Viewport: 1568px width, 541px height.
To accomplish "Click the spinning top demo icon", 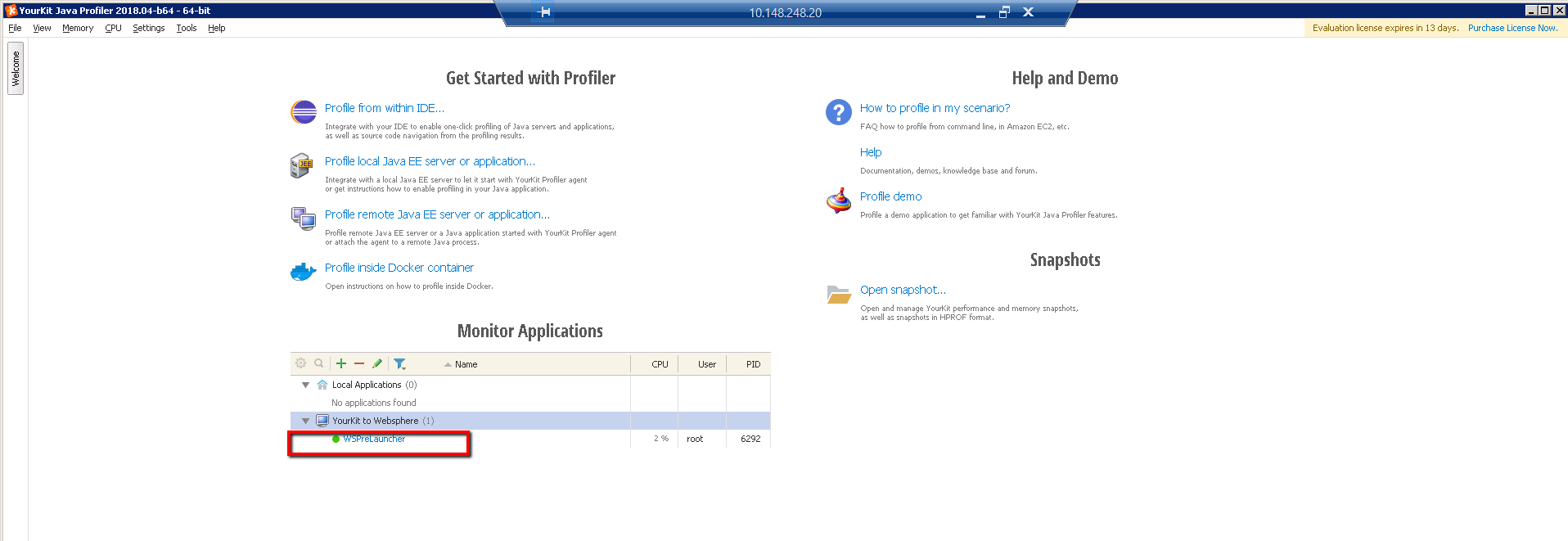I will point(839,201).
